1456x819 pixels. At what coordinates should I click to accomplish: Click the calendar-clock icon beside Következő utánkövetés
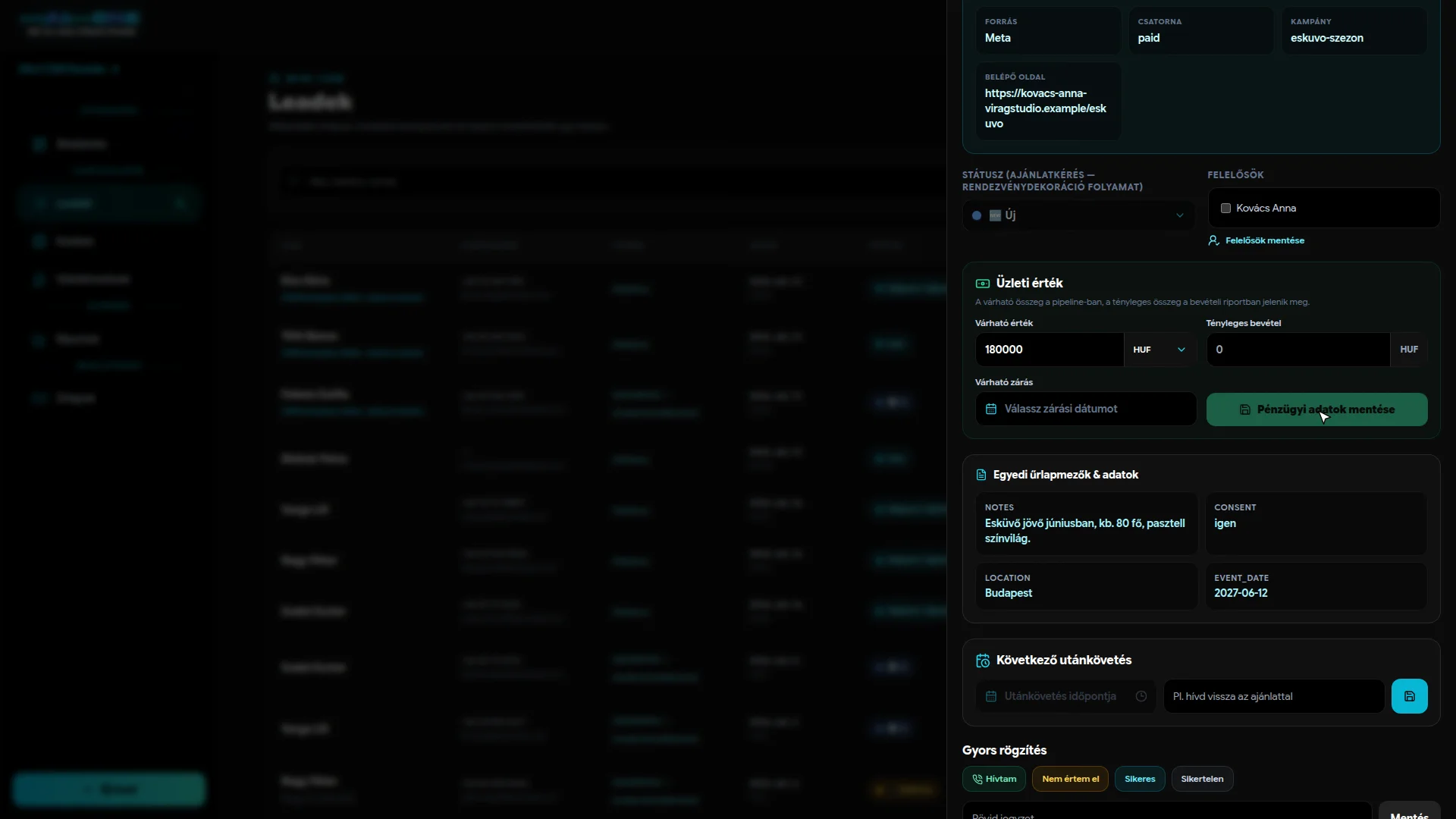pyautogui.click(x=983, y=661)
